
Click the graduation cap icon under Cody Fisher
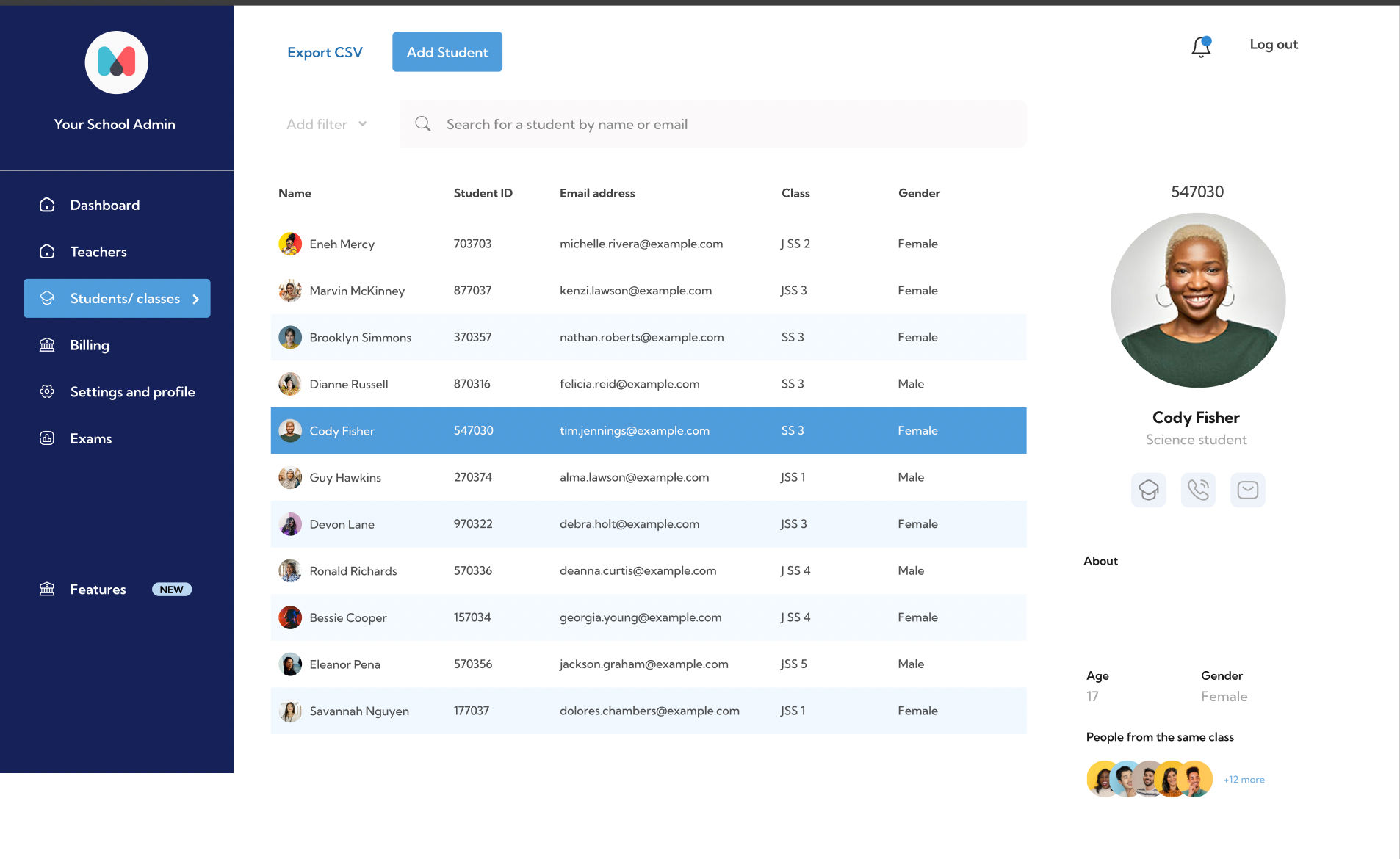(1149, 490)
